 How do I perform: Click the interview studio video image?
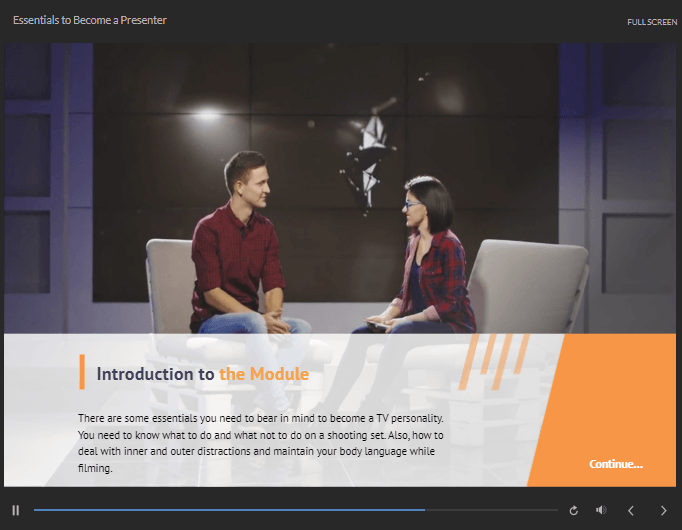click(340, 188)
